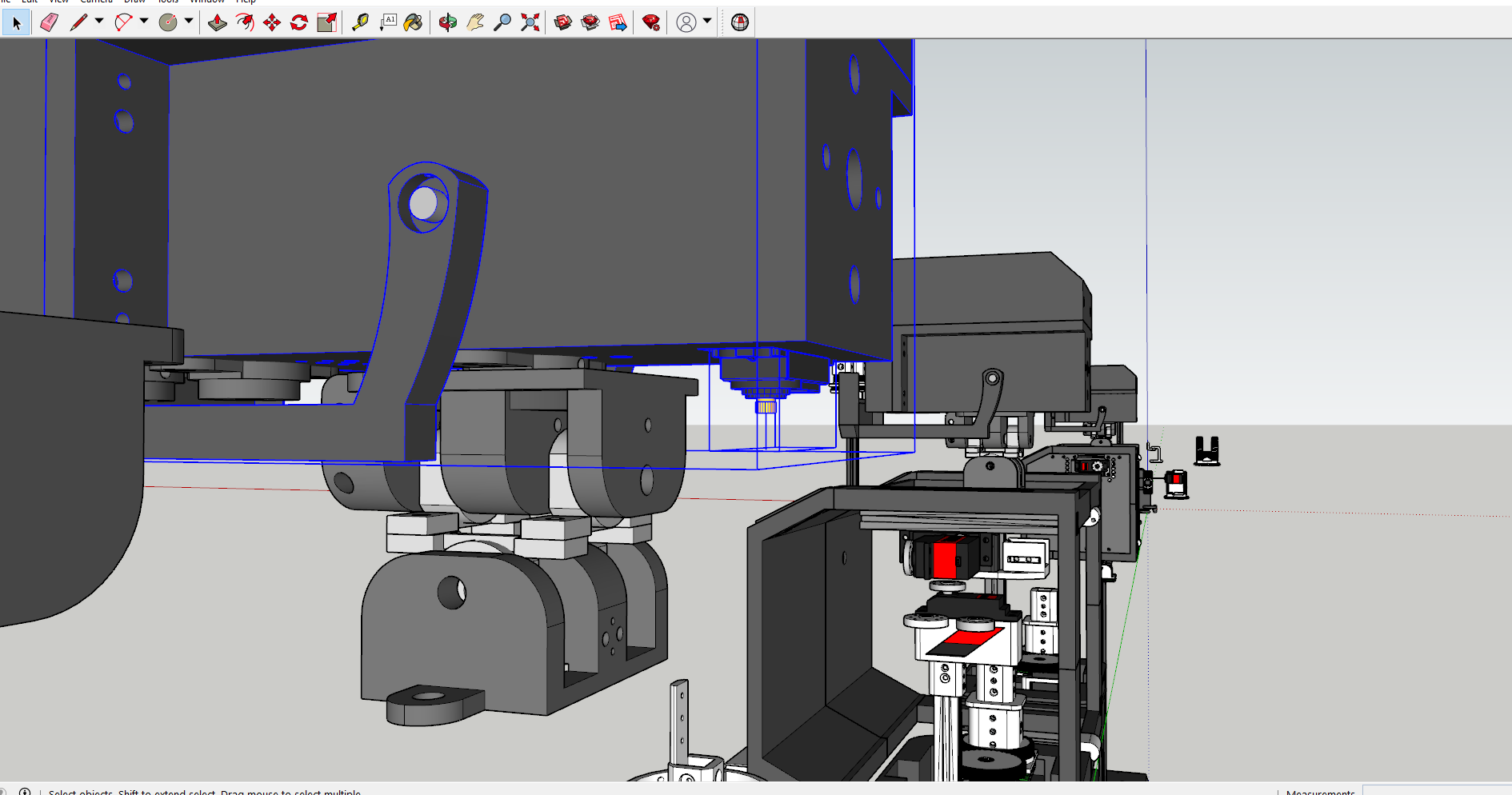Click the Zoom Extents icon
Screen dimensions: 1512x795
click(530, 22)
